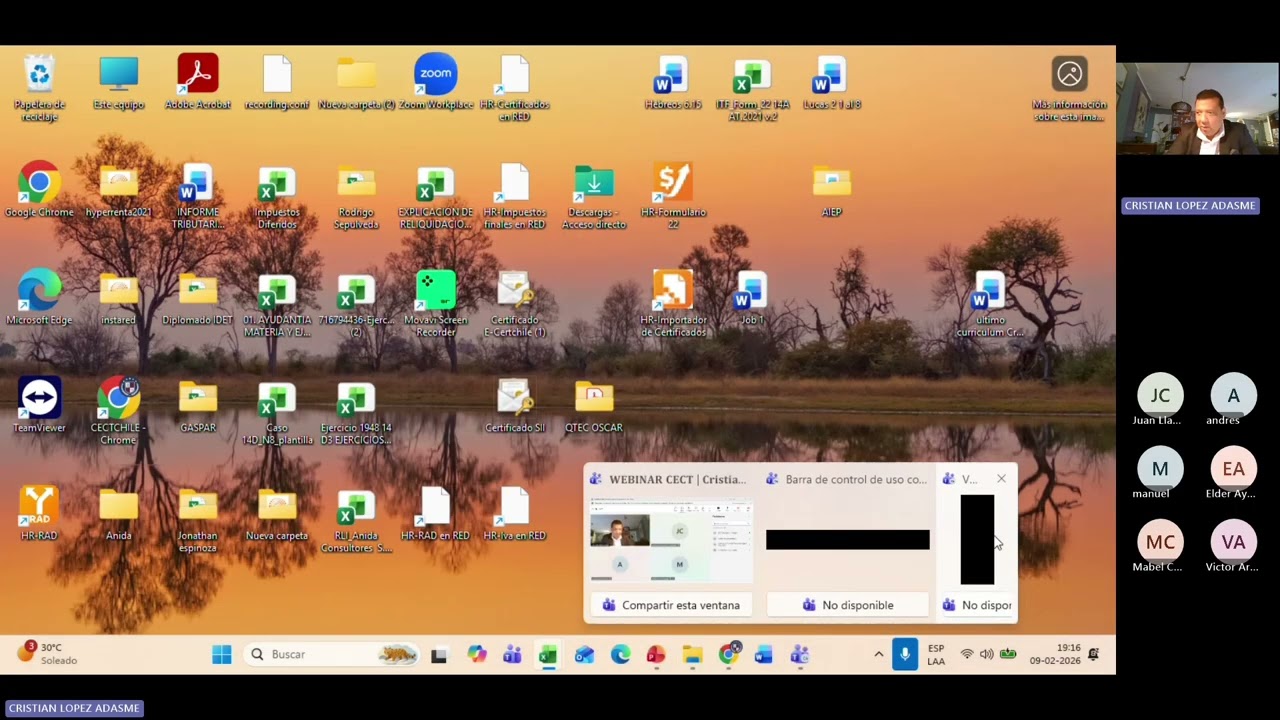Click Más información sobre esta imagen icon

coord(1069,88)
